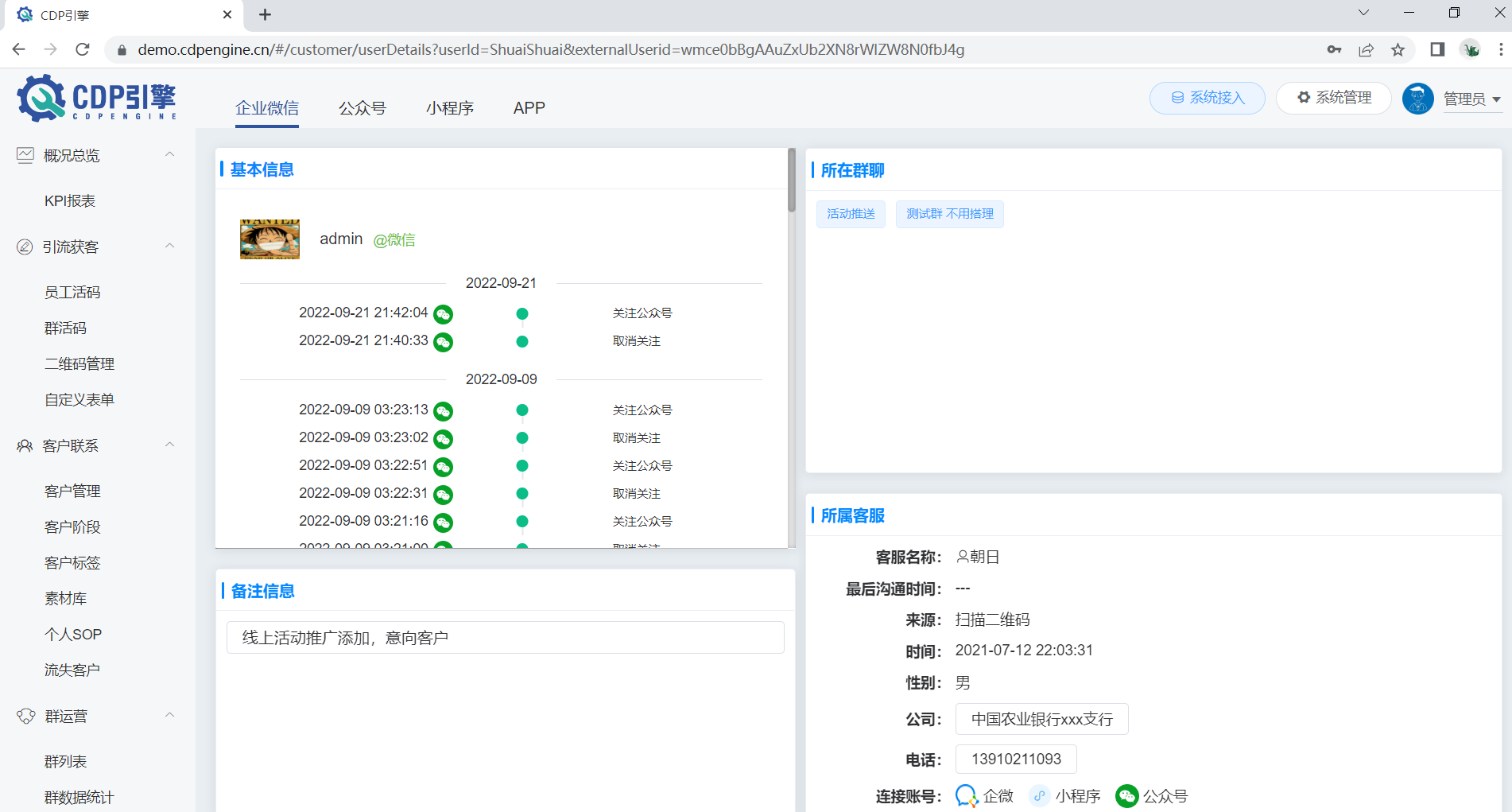The image size is (1512, 812).
Task: Open the 管理员 account dropdown
Action: click(x=1472, y=99)
